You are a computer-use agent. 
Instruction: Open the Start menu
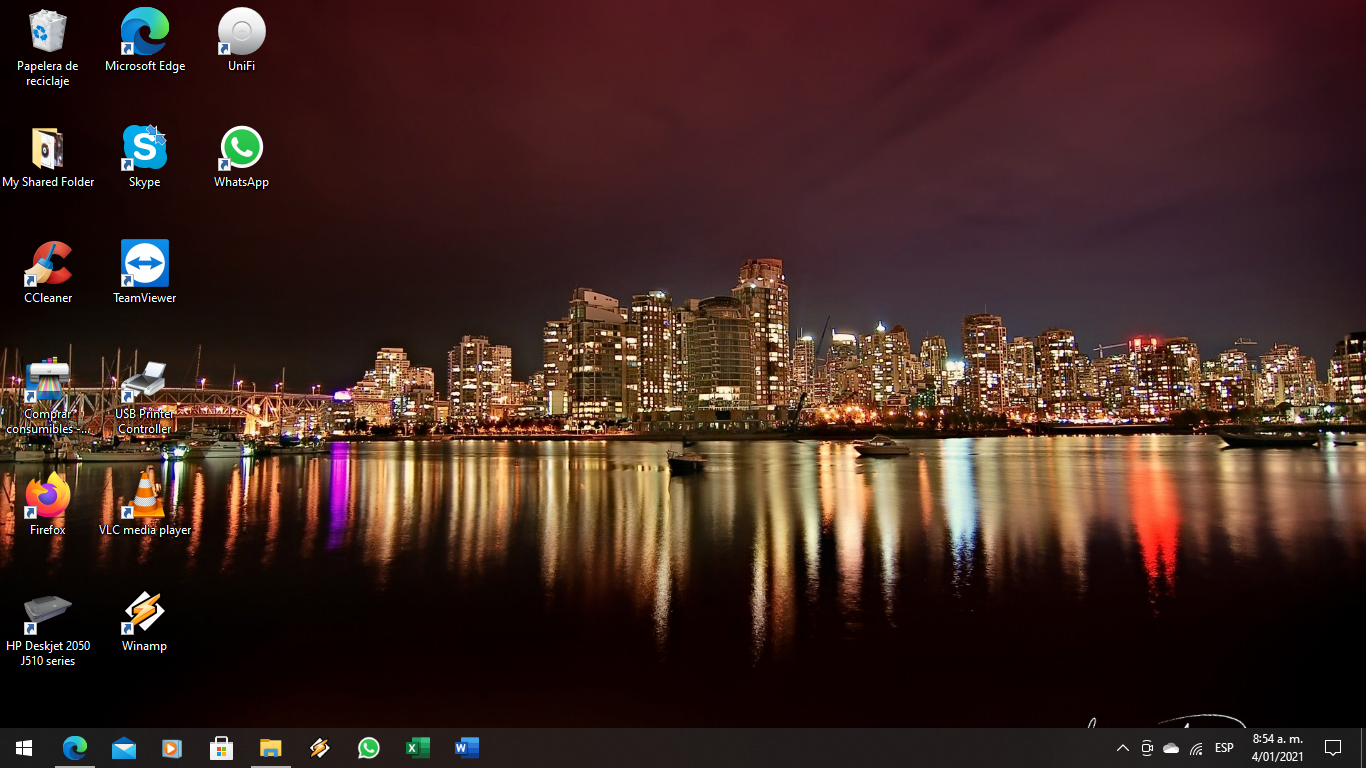23,747
